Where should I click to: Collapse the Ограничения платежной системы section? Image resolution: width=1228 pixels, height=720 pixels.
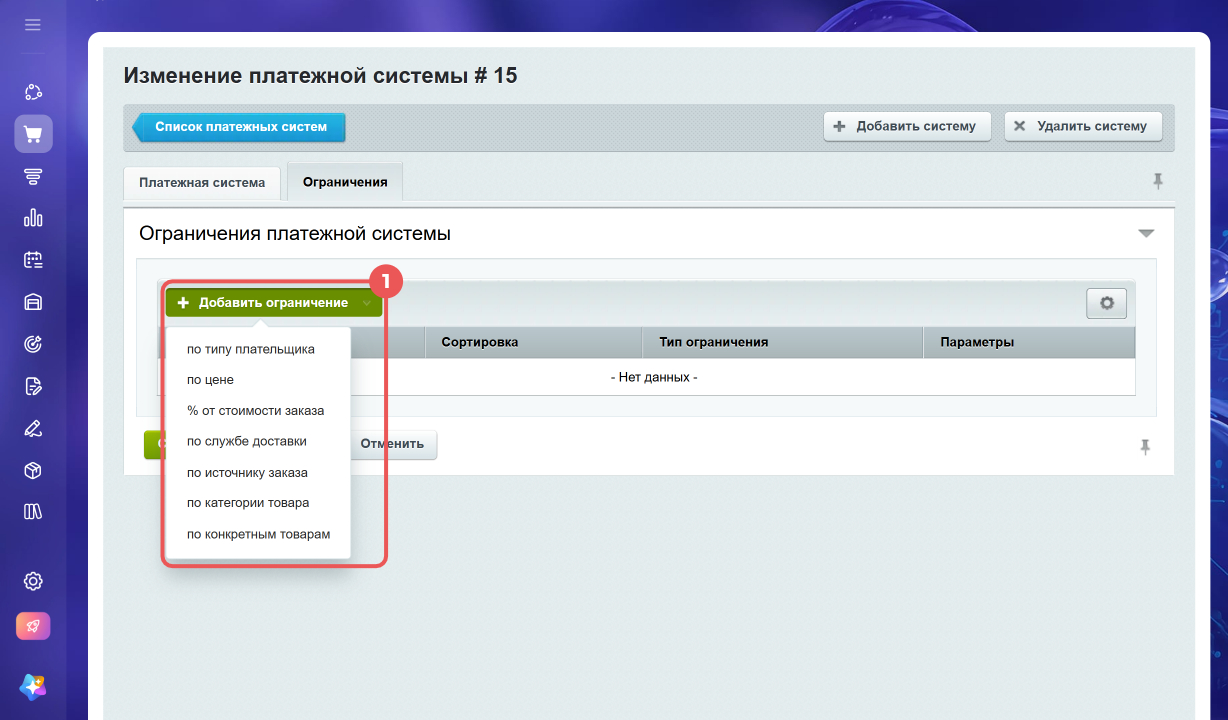[x=1146, y=233]
